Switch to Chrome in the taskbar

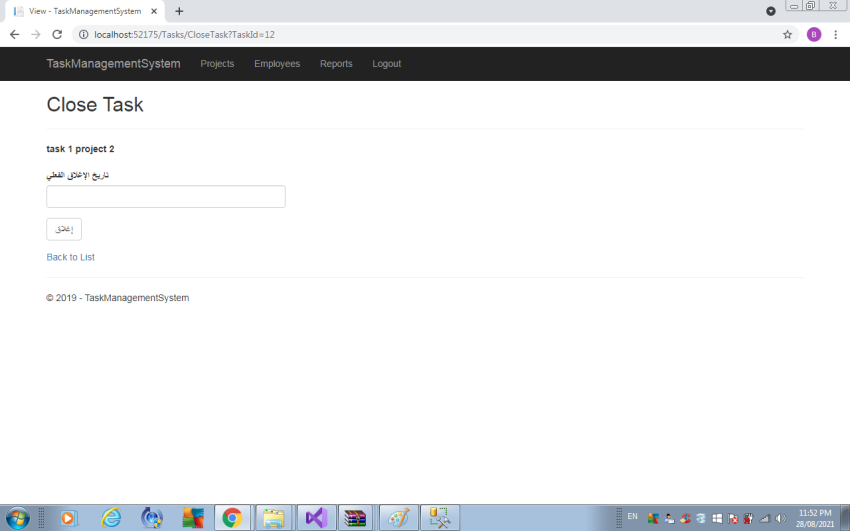pos(233,518)
